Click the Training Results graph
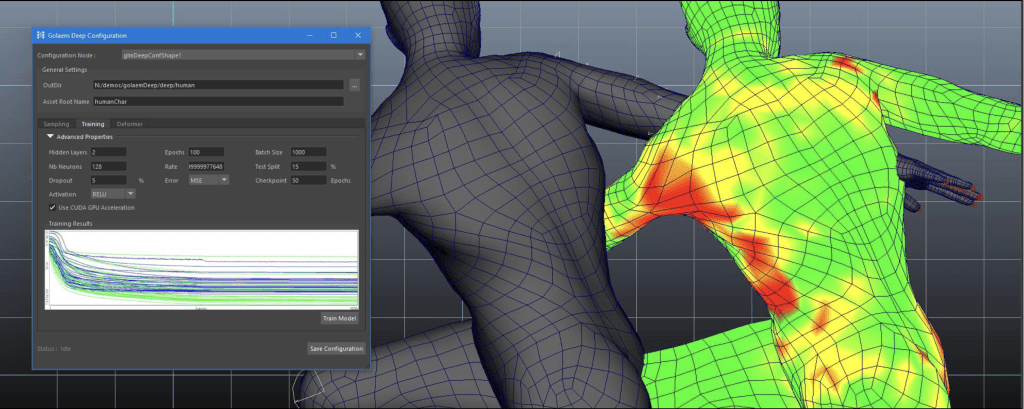This screenshot has height=409, width=1024. 201,269
